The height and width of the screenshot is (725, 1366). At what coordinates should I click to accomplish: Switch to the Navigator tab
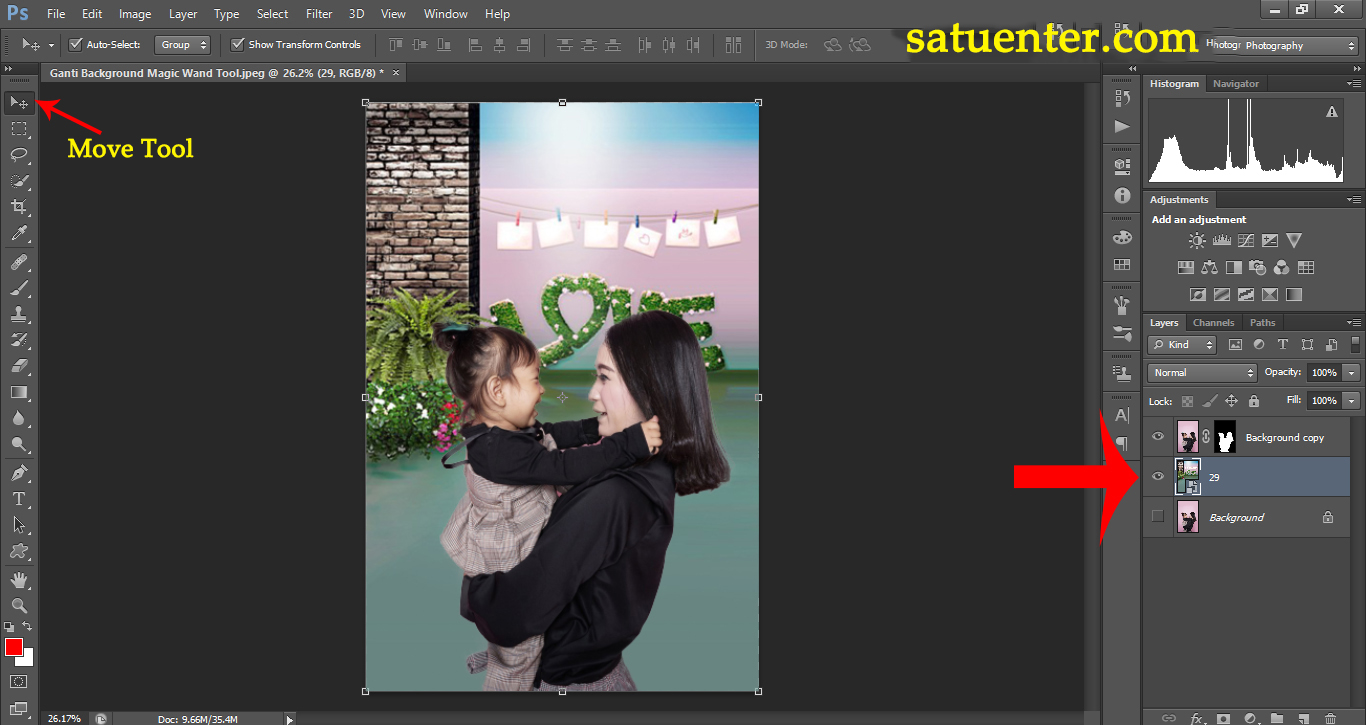pos(1236,84)
